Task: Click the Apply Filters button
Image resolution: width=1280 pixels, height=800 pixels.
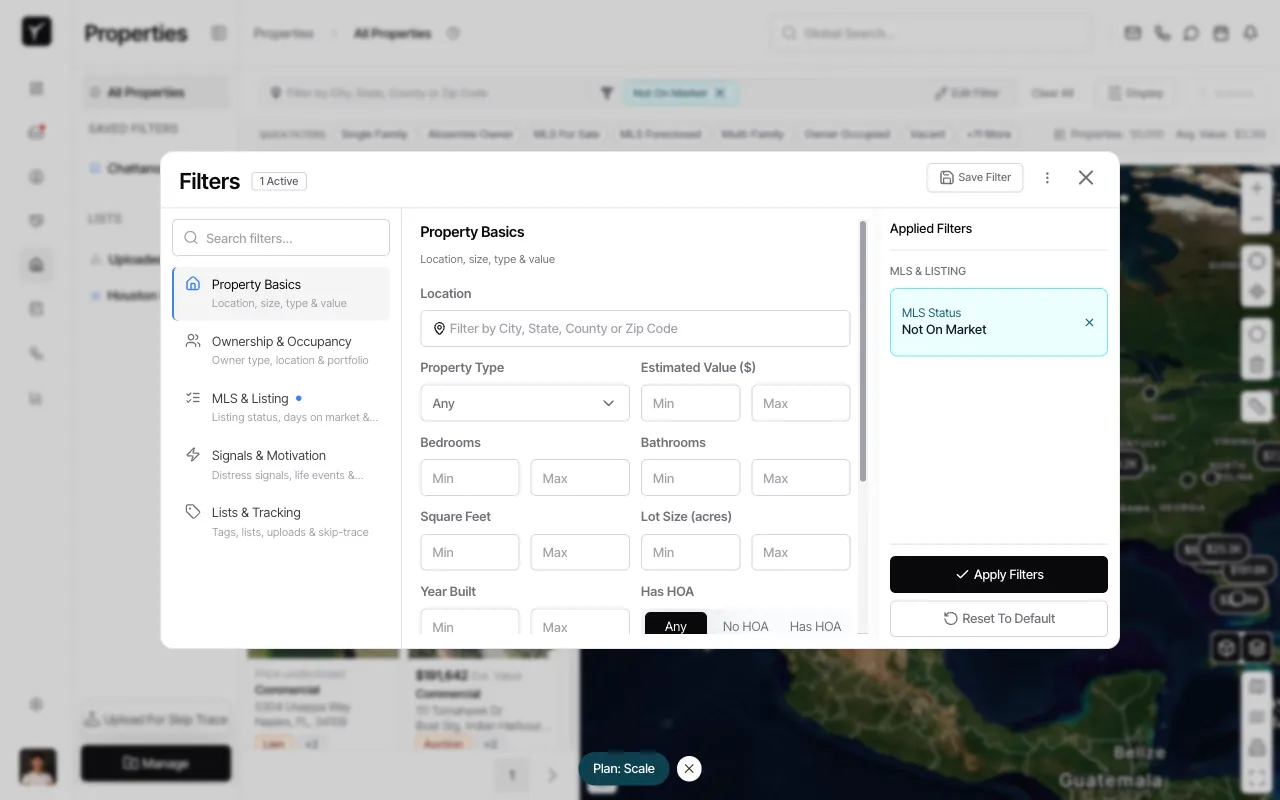Action: (x=998, y=574)
